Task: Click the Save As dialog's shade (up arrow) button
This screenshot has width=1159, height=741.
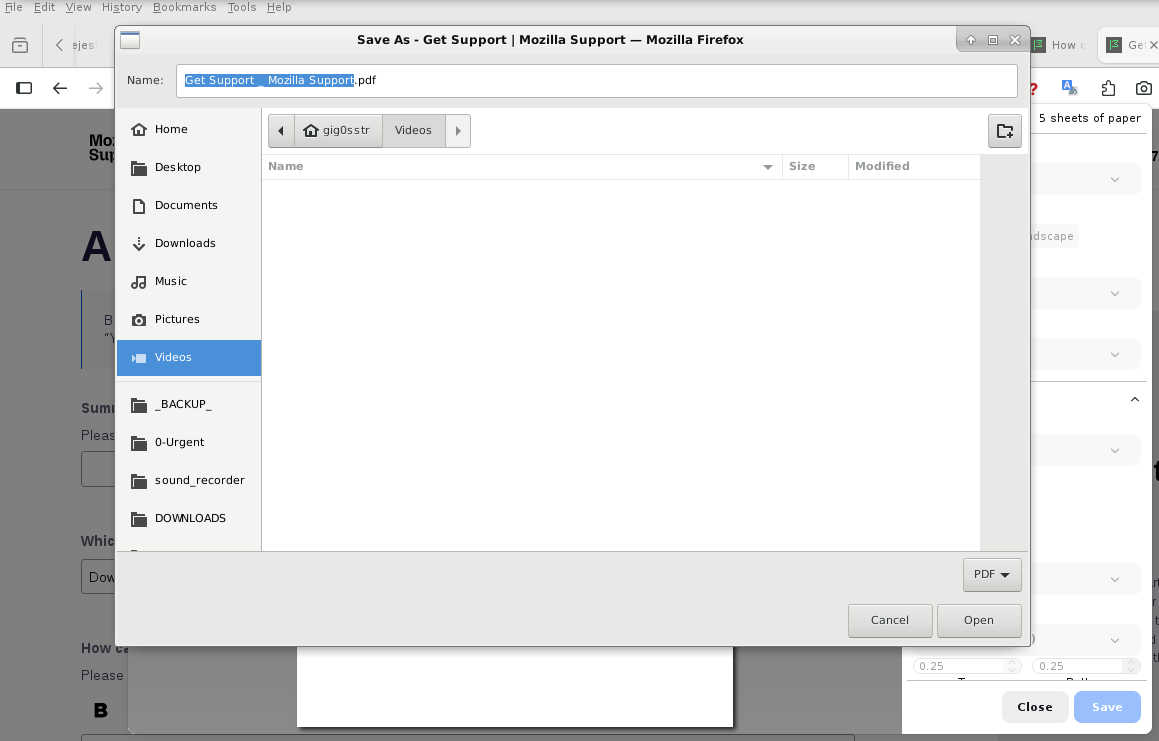Action: click(x=971, y=40)
